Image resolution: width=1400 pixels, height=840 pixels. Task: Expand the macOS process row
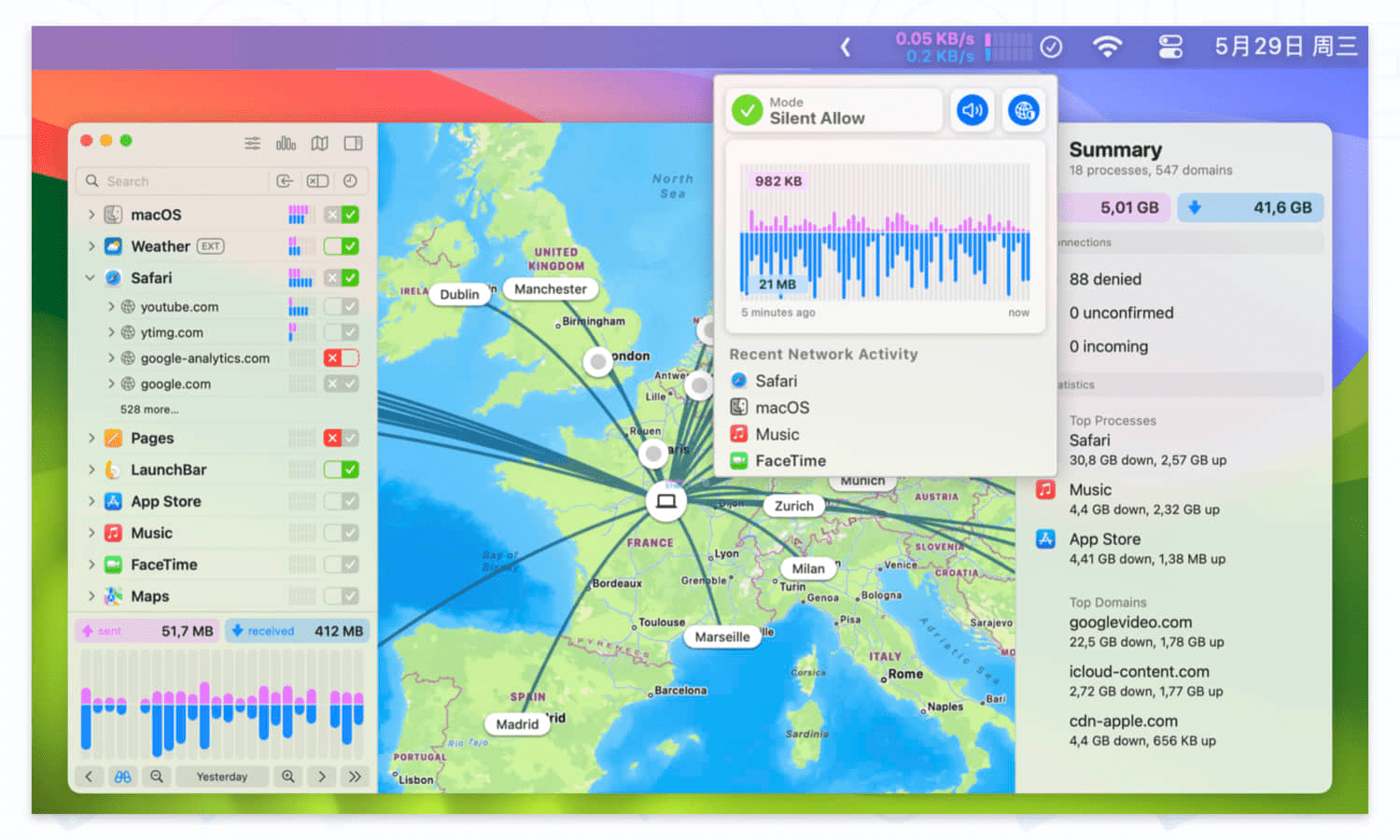pos(91,215)
